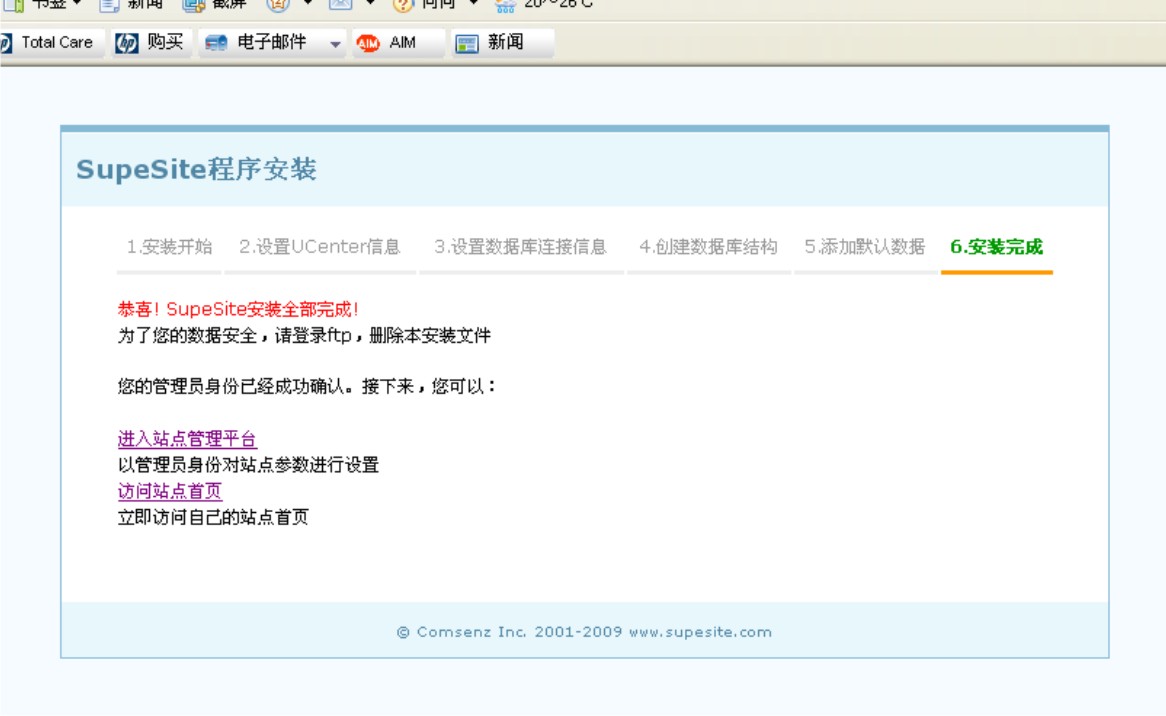Click the SupeSite程序安装 page heading
Viewport: 1166px width, 716px height.
pyautogui.click(x=196, y=170)
